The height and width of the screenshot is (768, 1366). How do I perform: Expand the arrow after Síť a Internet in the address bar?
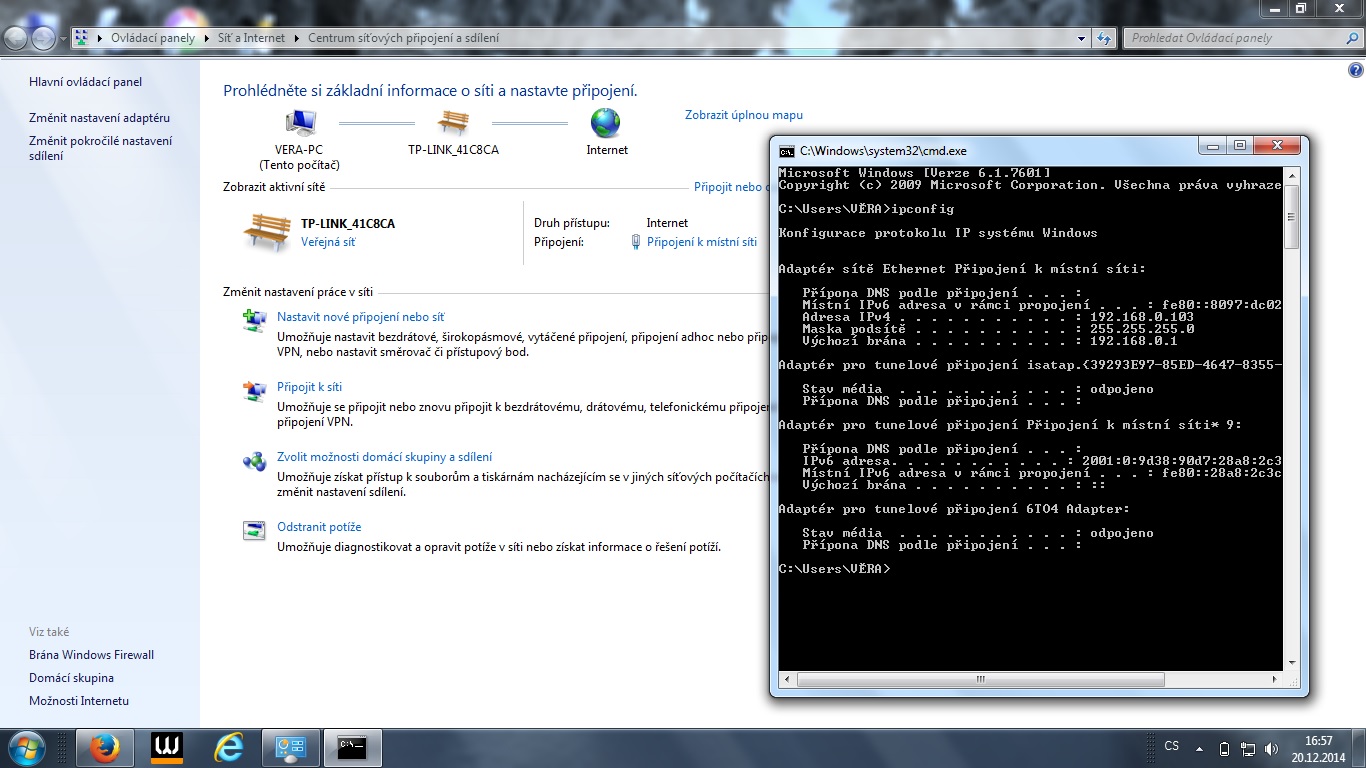[x=296, y=38]
